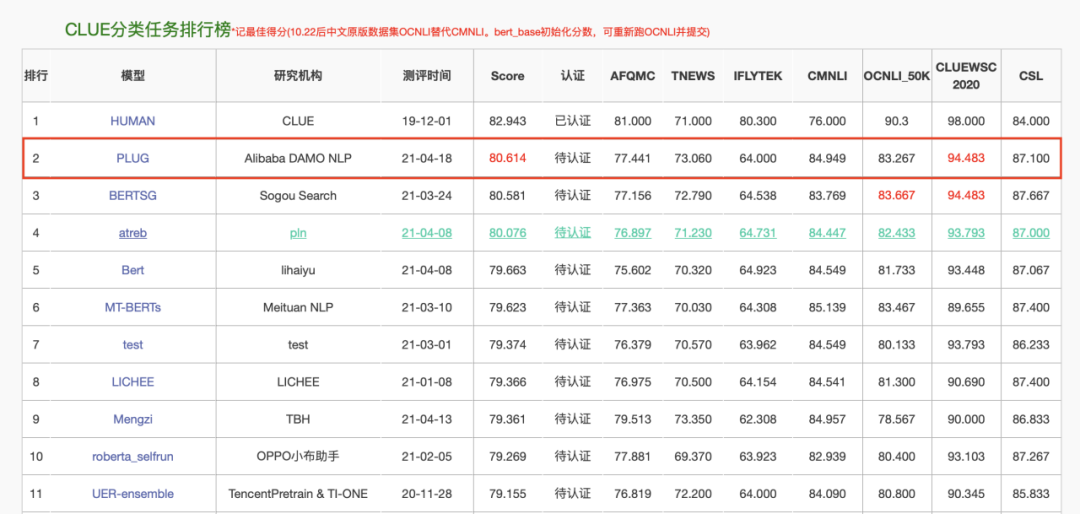Open the Mengzi model link
Viewport: 1080px width, 514px height.
133,419
